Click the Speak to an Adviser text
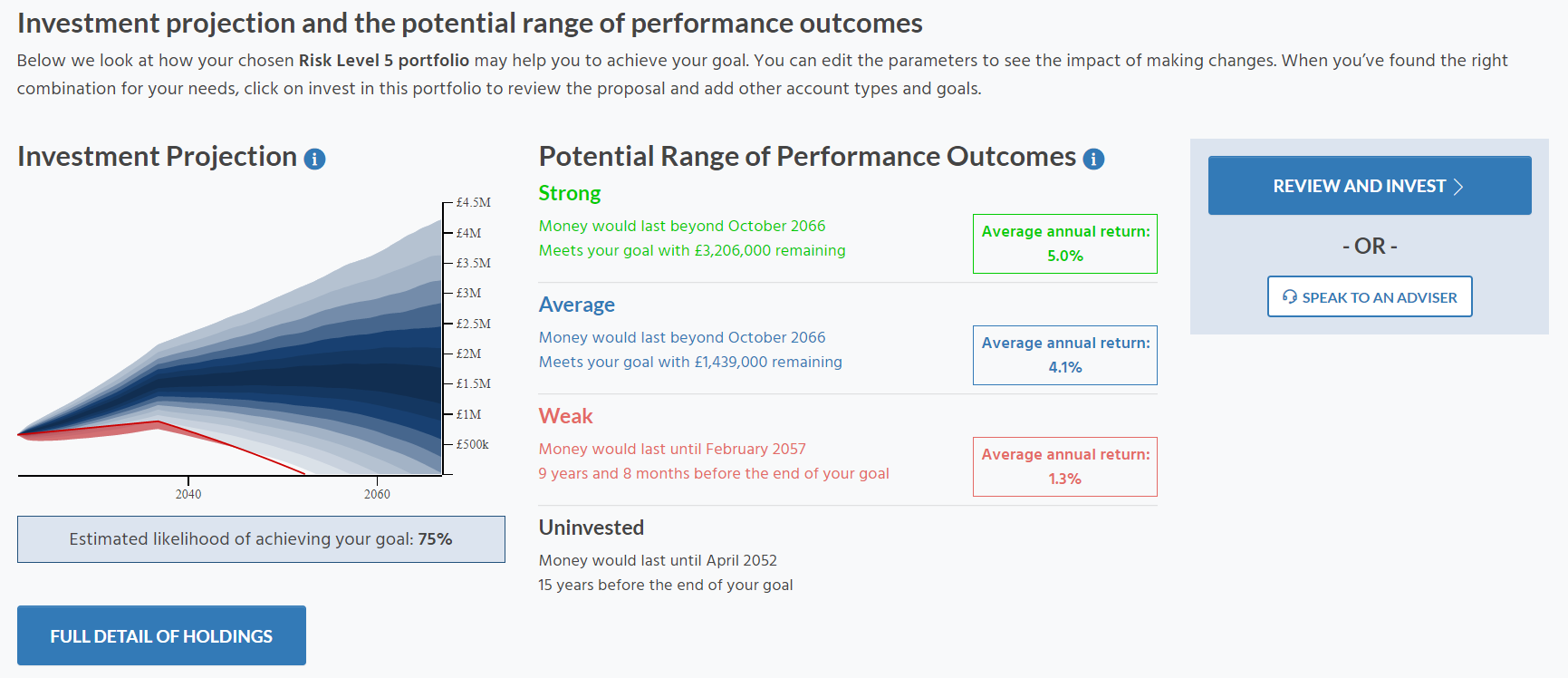This screenshot has width=1568, height=678. click(x=1379, y=297)
